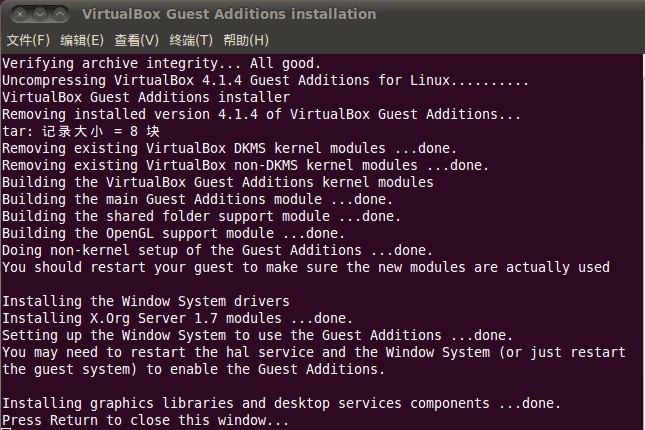Click 'Installing the Window System drivers' line
Viewport: 645px width, 430px height.
click(146, 301)
